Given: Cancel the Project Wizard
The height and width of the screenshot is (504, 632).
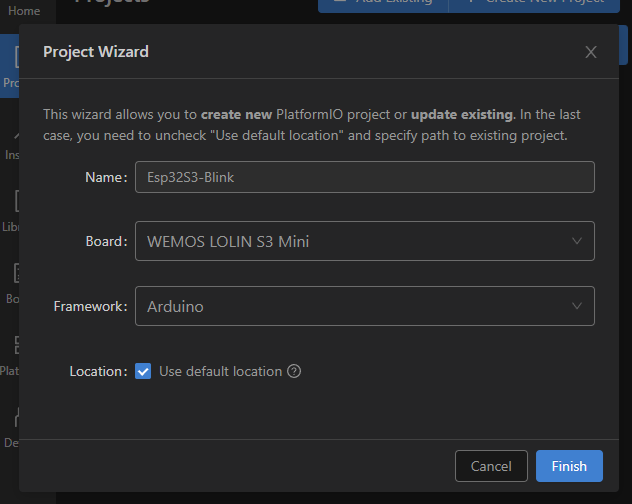Looking at the screenshot, I should click(491, 466).
